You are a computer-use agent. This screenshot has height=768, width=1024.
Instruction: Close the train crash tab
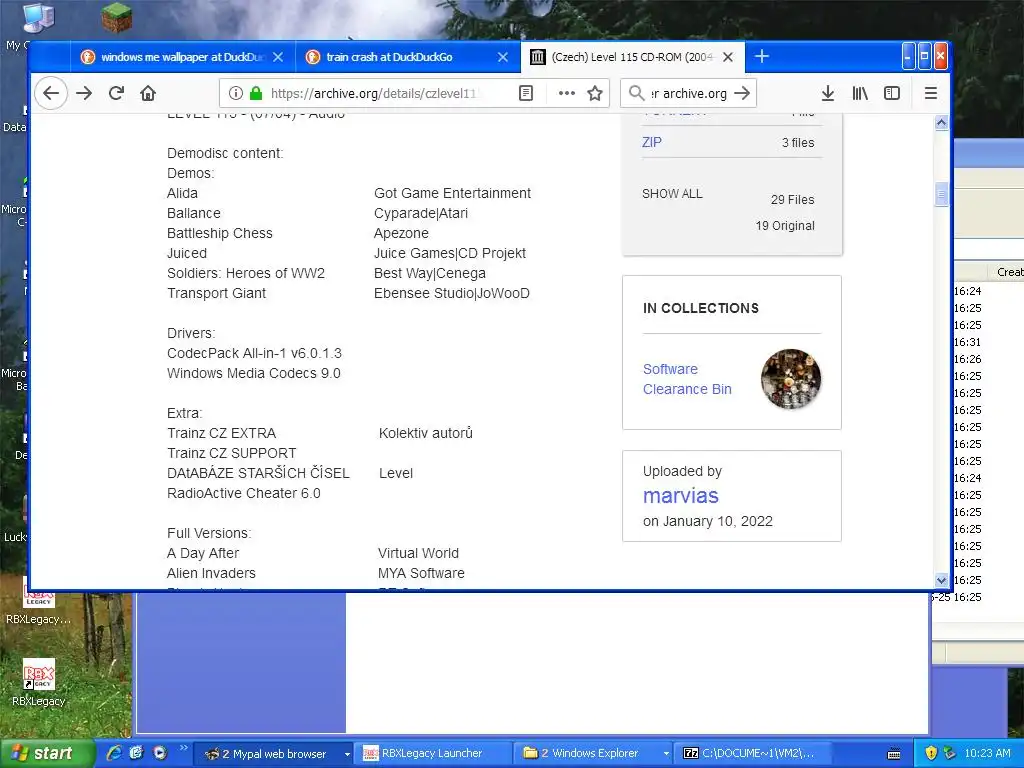point(503,57)
